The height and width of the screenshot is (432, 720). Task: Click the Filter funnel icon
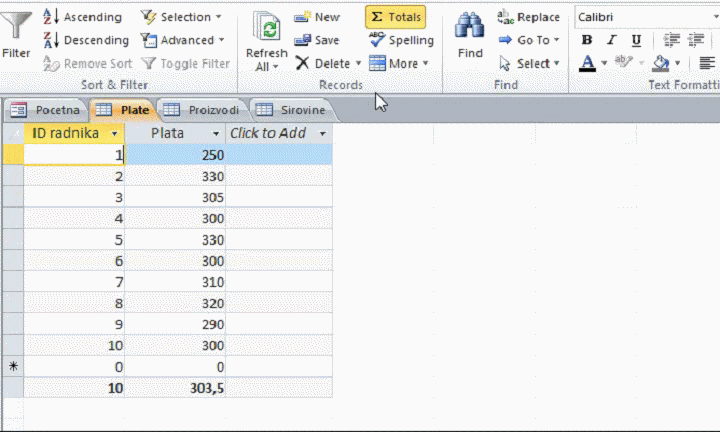click(16, 32)
